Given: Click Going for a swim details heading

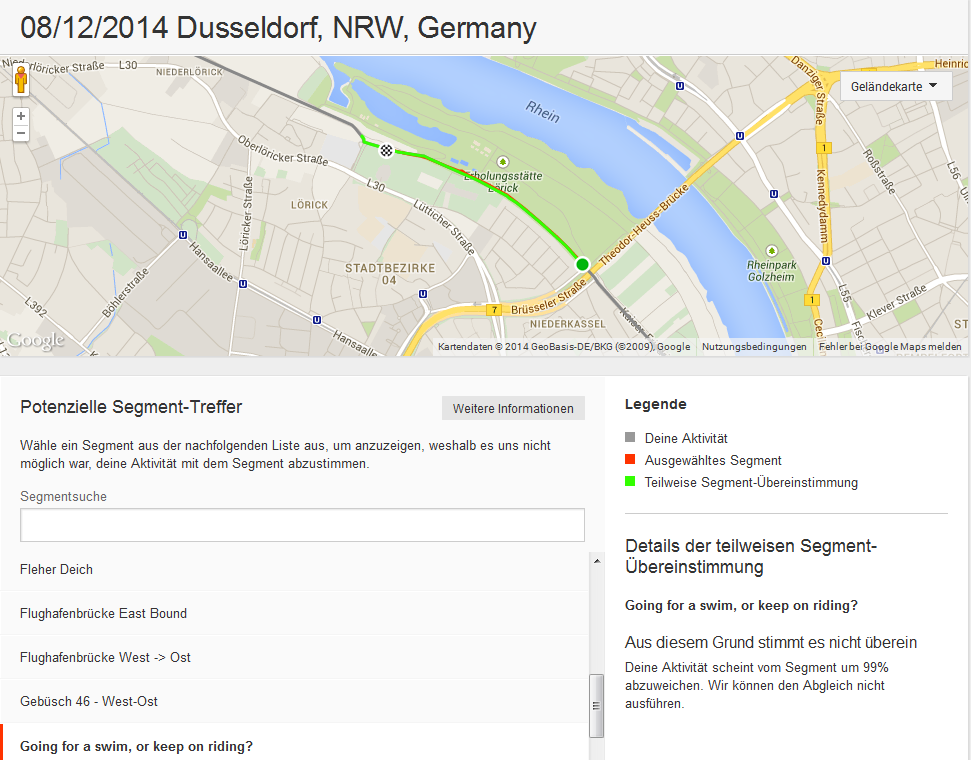Looking at the screenshot, I should coord(741,605).
